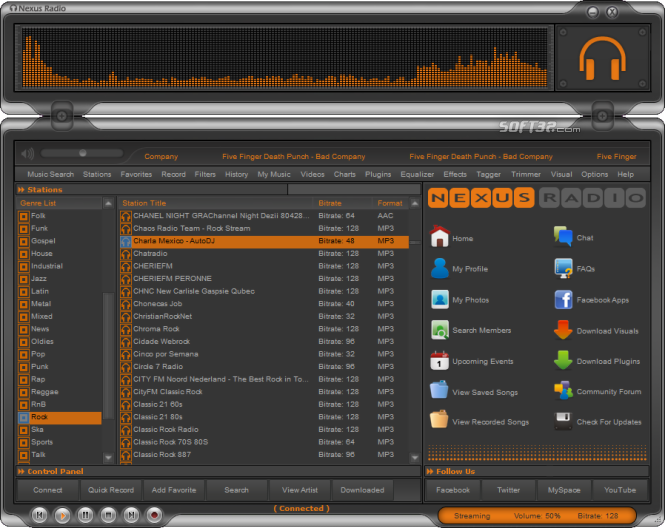Viewport: 665px width, 528px height.
Task: Open the Favorites menu
Action: (x=136, y=174)
